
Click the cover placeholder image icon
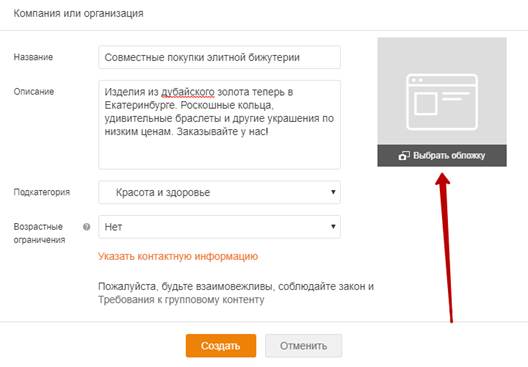click(442, 102)
